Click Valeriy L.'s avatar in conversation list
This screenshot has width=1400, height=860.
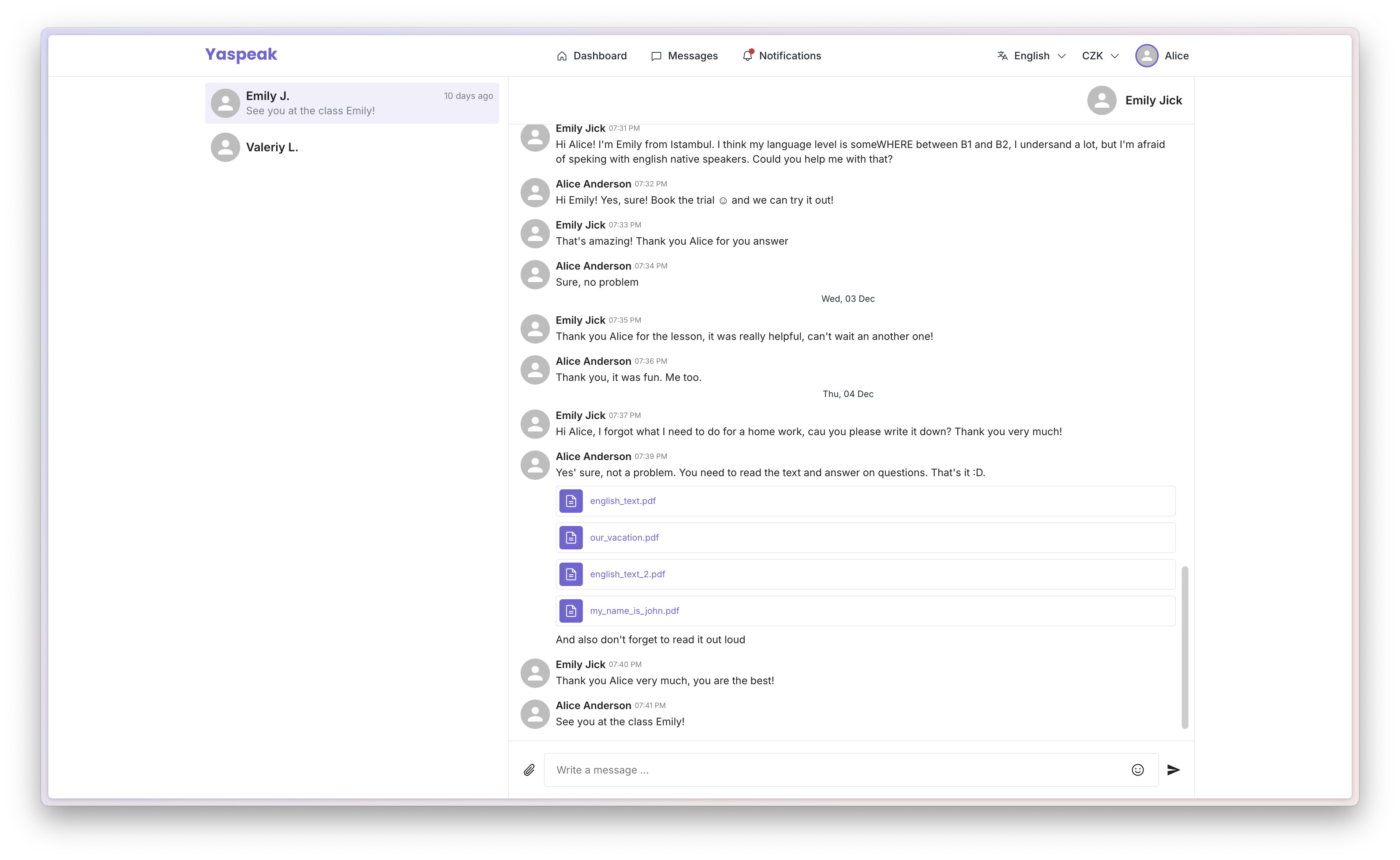(x=225, y=147)
